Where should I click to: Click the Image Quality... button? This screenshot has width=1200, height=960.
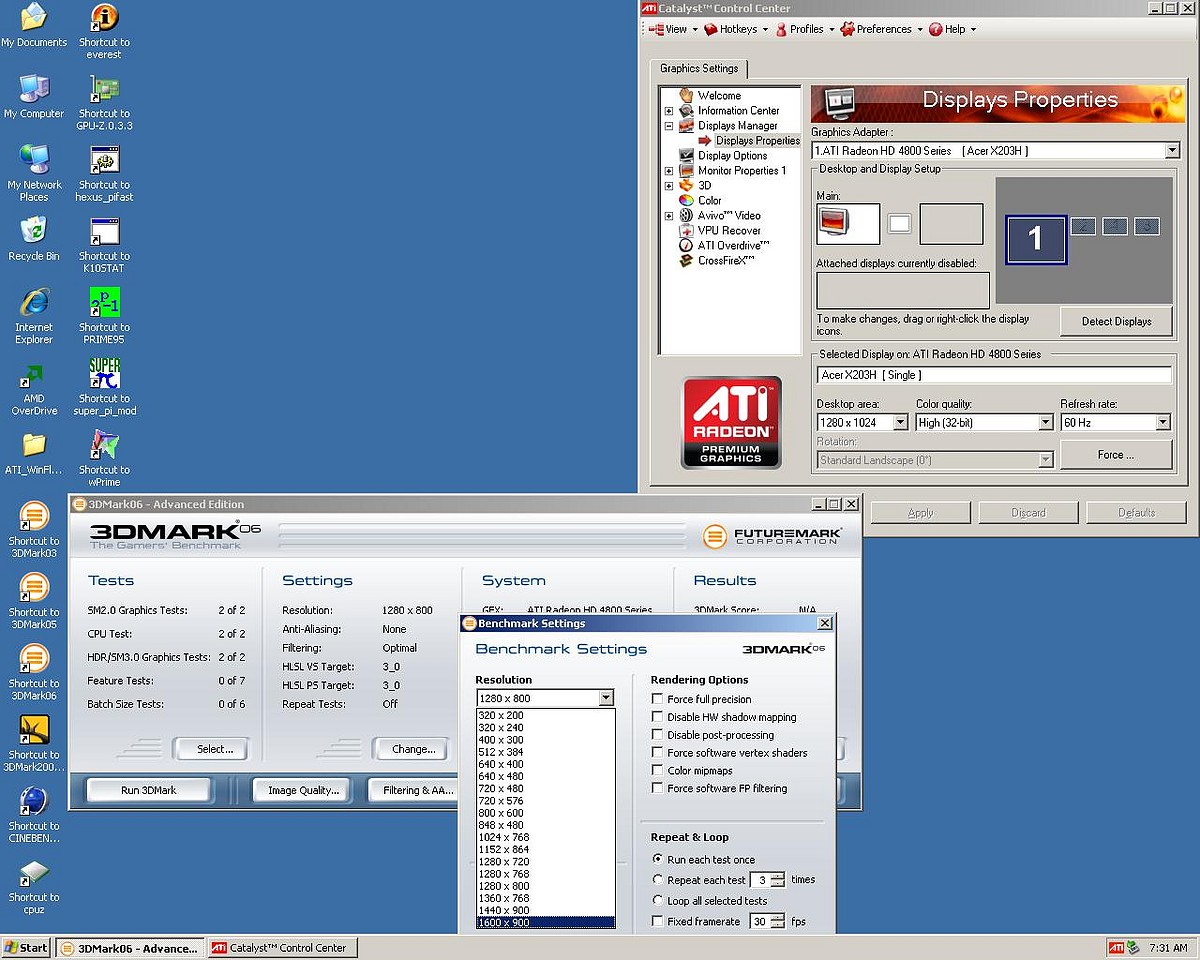point(303,790)
